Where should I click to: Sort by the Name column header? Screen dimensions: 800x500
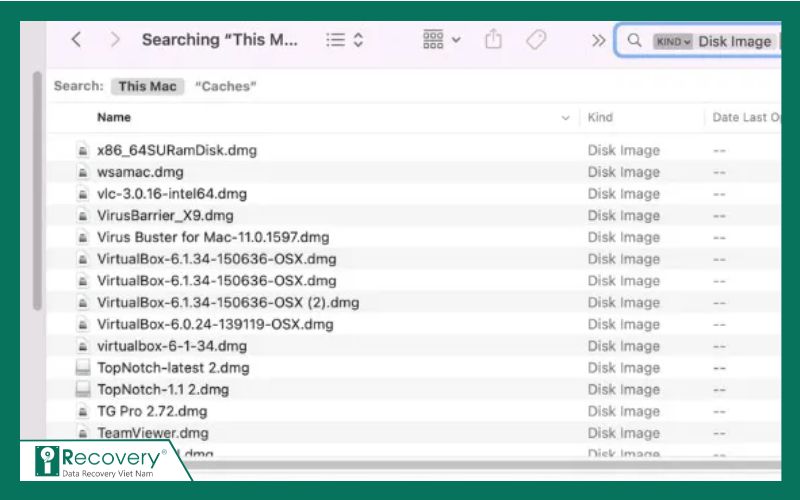coord(114,117)
